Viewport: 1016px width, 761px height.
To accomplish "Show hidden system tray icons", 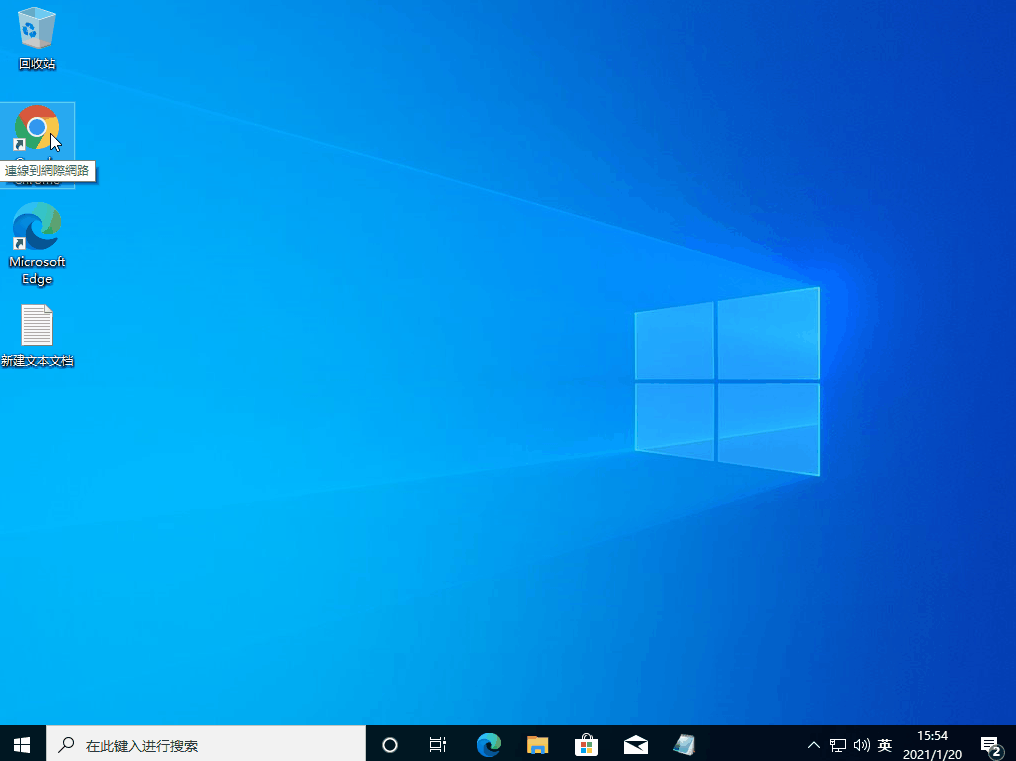I will point(814,745).
